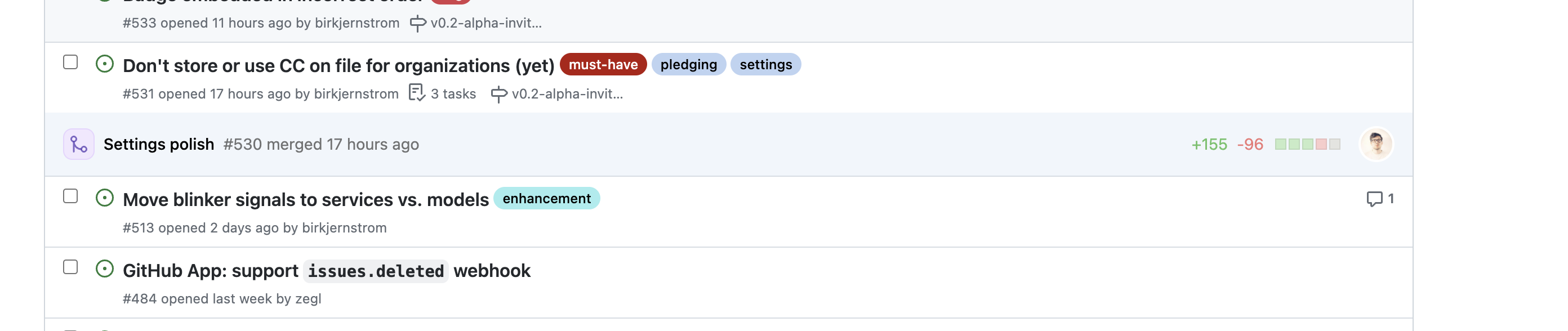Click open issue icon for issues.deleted webhook
Screen dimensions: 1568x331
click(105, 269)
